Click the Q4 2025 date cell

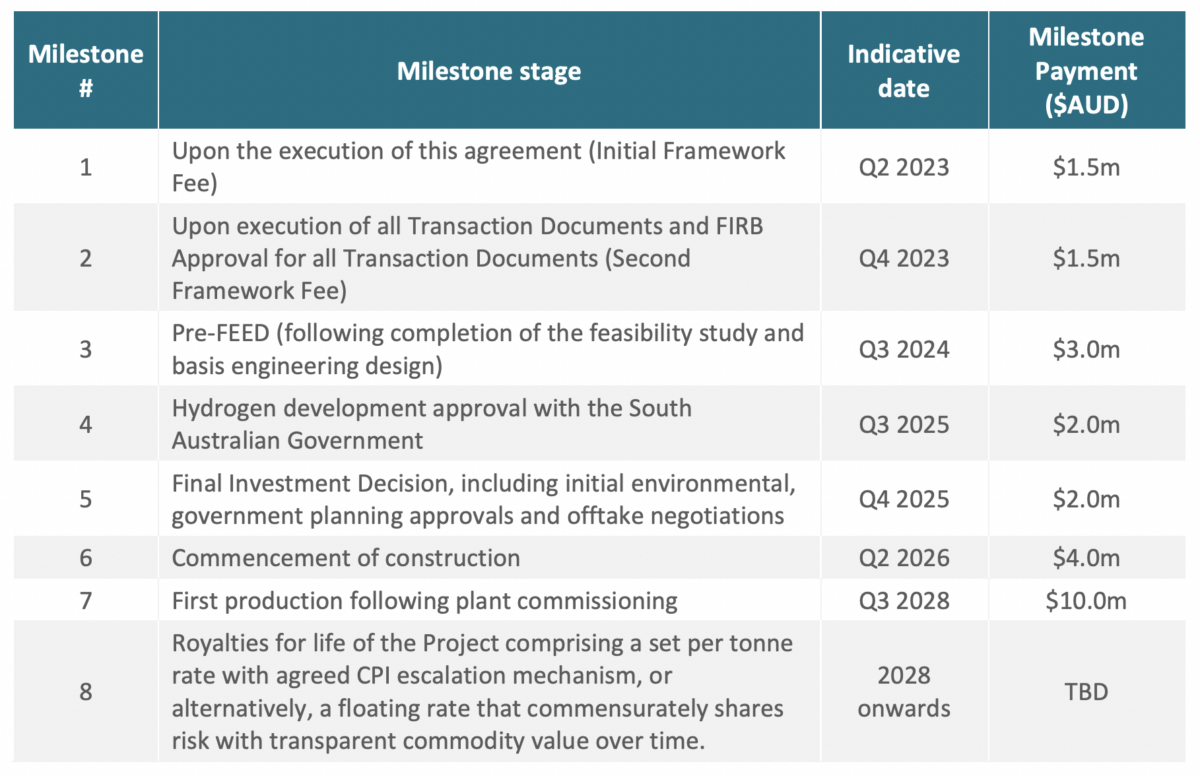(x=904, y=499)
